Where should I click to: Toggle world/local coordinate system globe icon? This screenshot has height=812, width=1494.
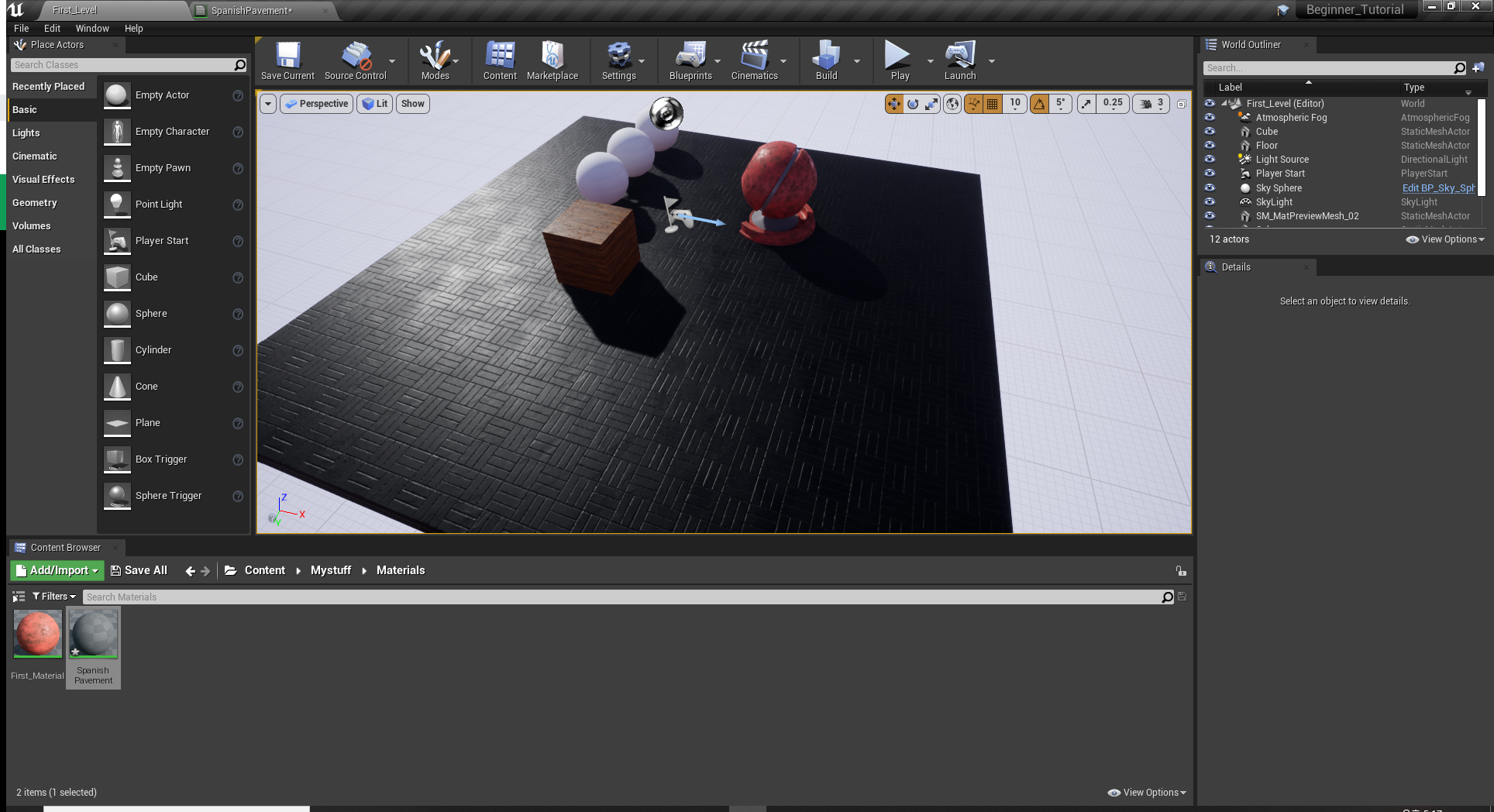point(952,104)
